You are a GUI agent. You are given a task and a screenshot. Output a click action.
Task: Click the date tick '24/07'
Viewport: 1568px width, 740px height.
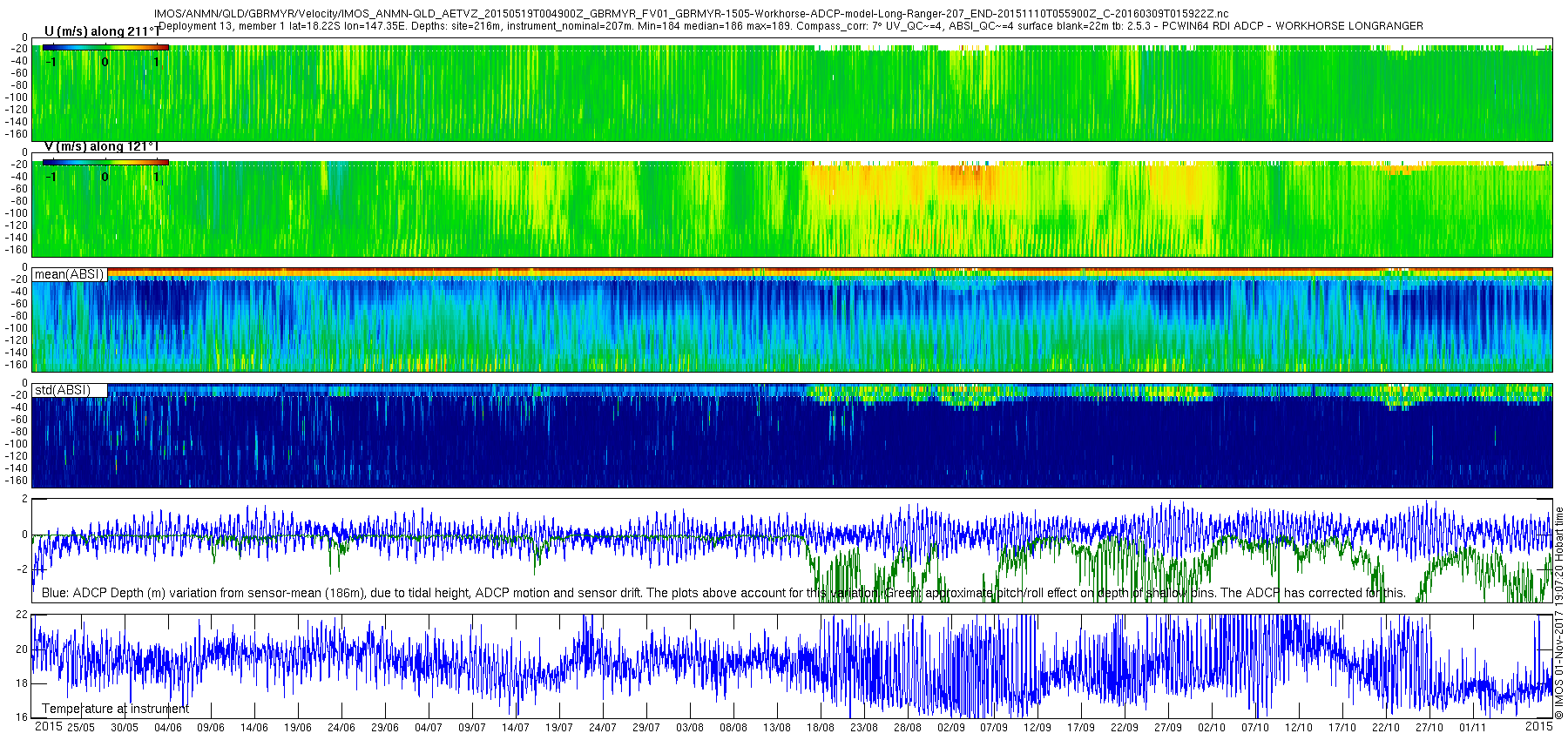click(603, 728)
